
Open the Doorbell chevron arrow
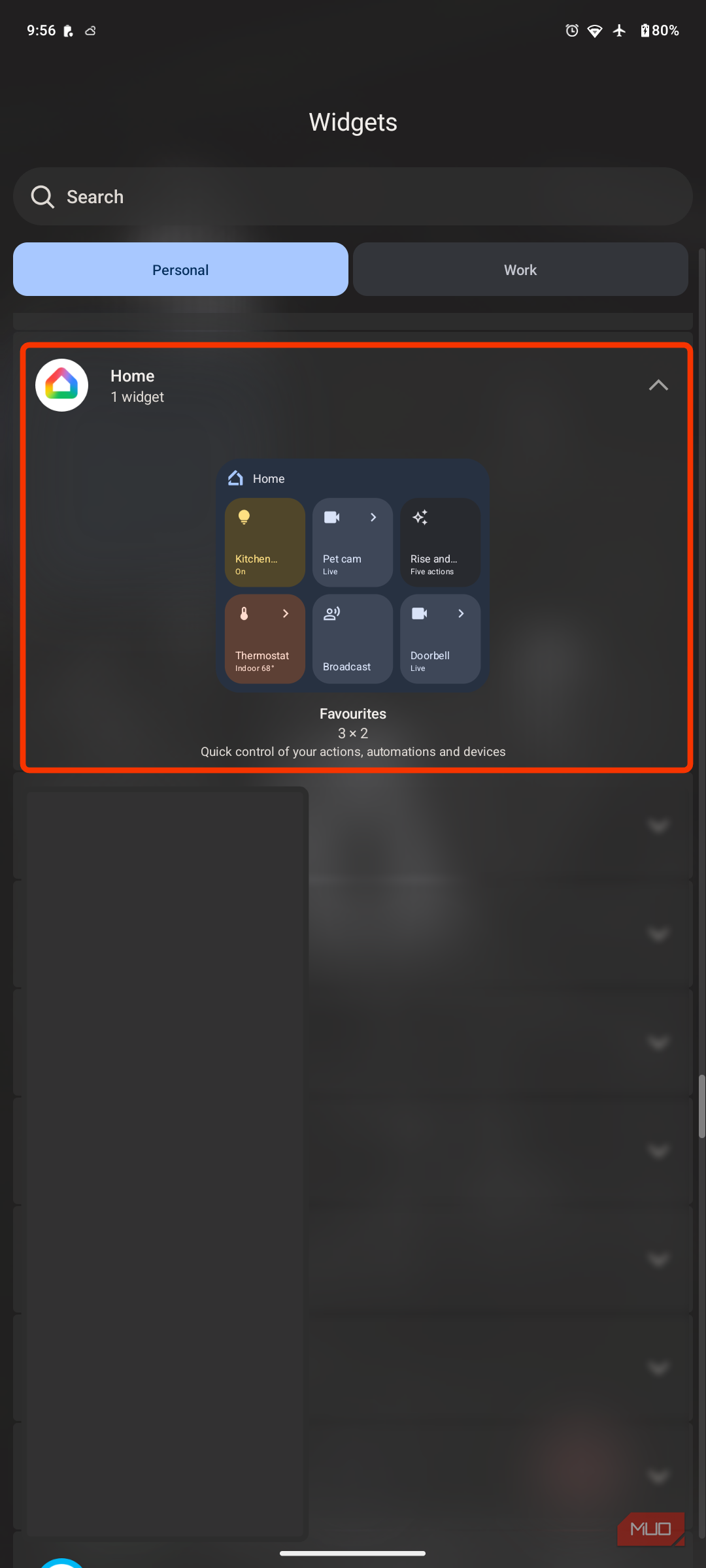(x=461, y=613)
